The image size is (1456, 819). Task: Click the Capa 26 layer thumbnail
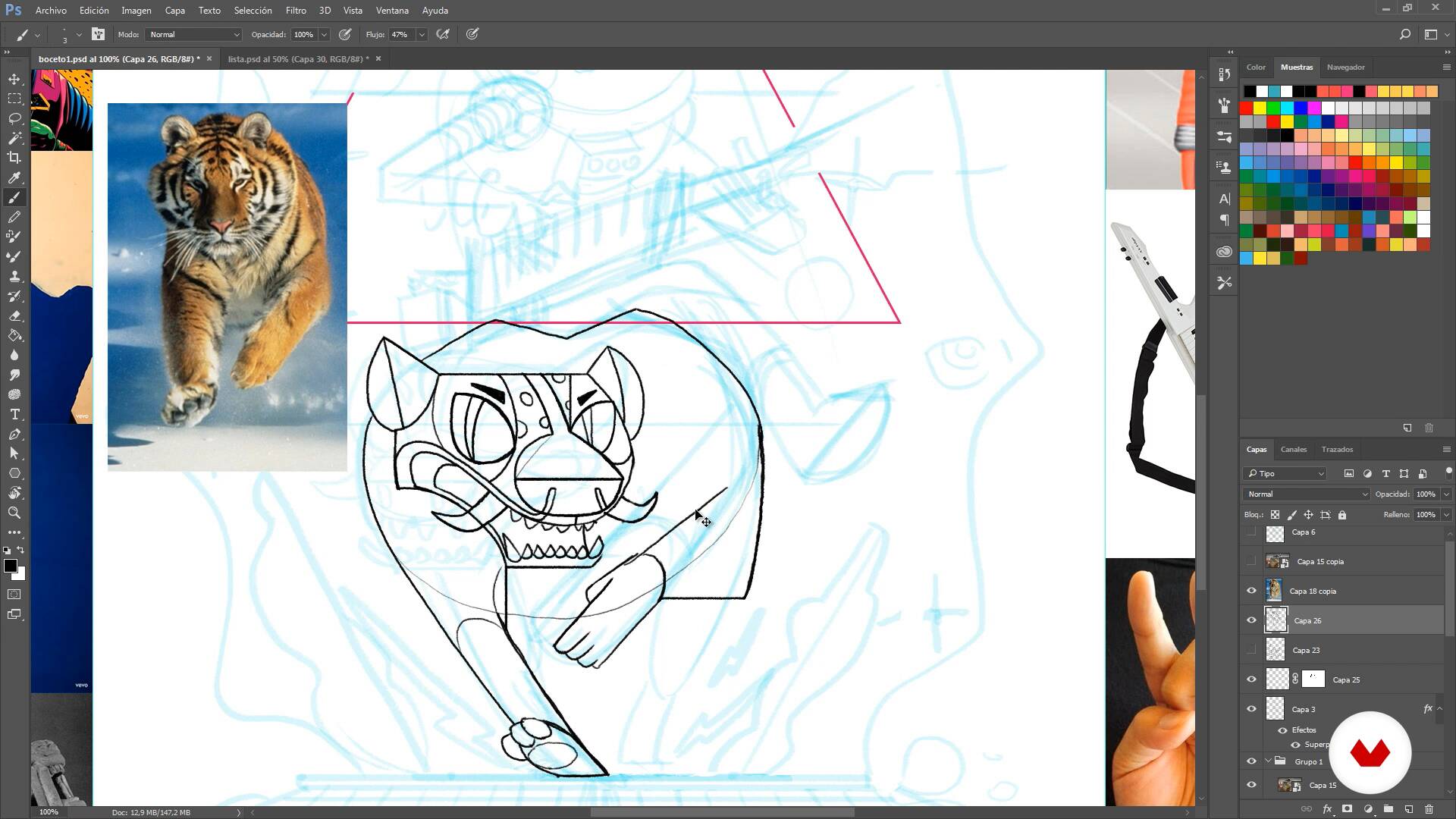click(x=1276, y=620)
